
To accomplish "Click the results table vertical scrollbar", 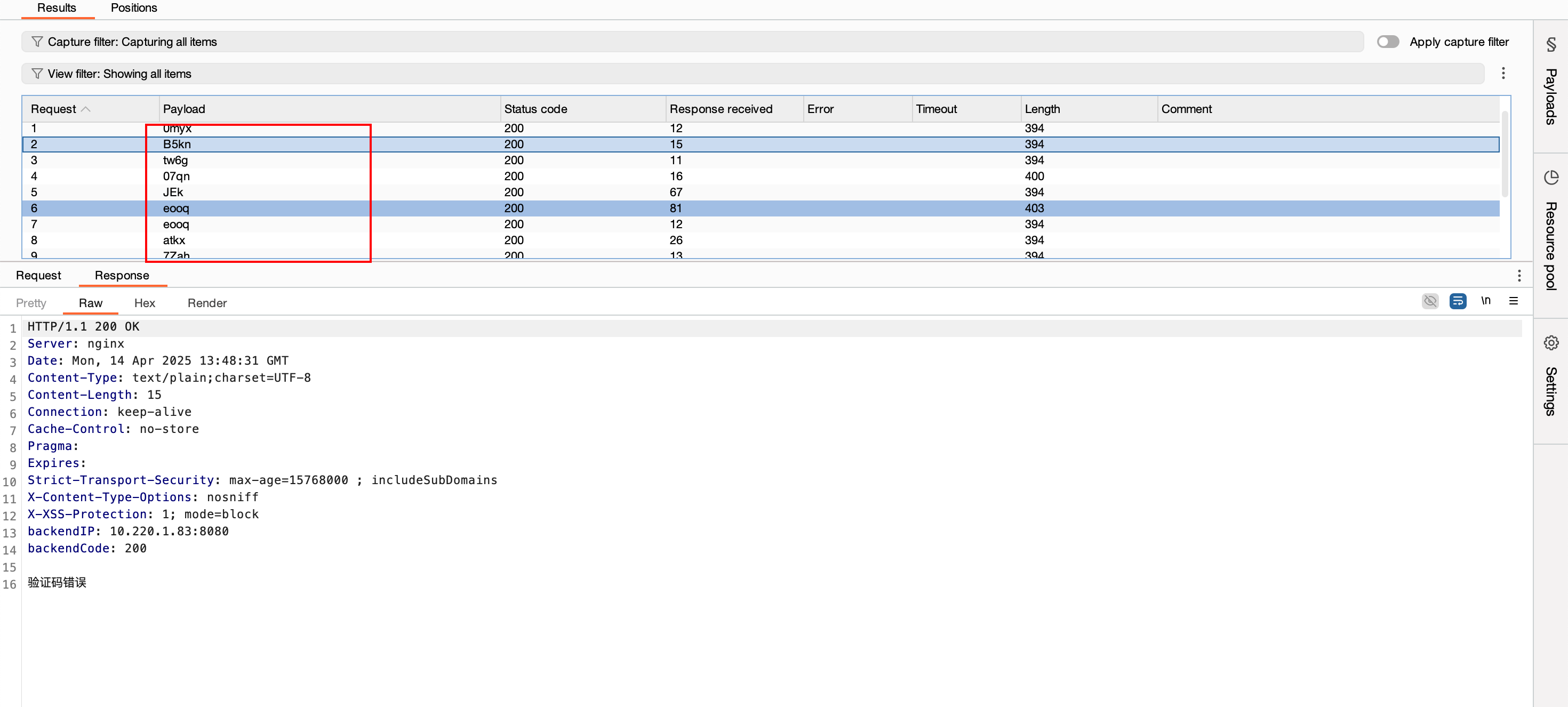I will 1505,155.
